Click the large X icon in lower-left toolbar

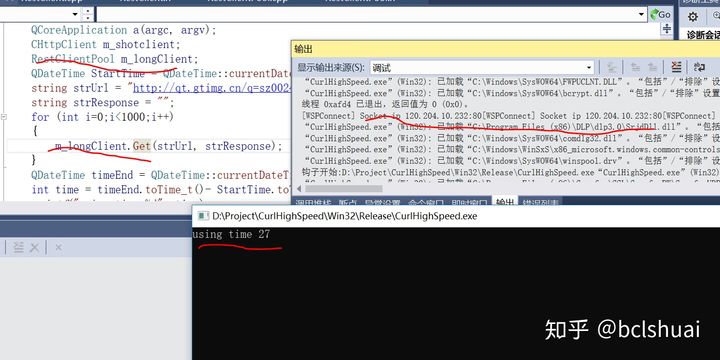click(34, 248)
